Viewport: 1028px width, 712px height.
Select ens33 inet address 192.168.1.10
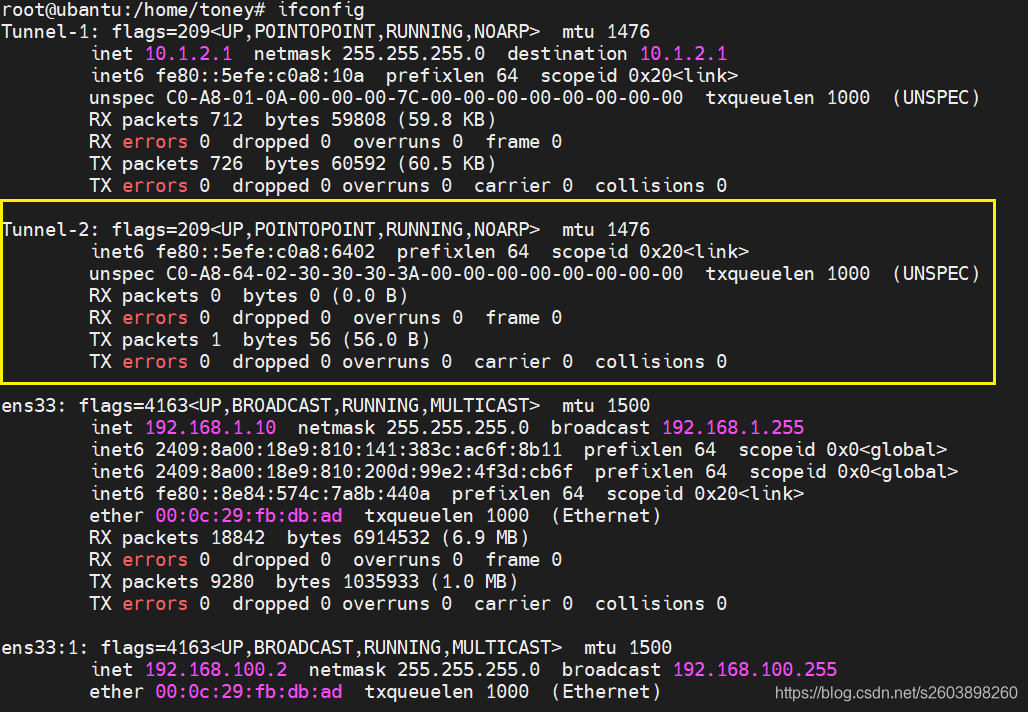[210, 427]
